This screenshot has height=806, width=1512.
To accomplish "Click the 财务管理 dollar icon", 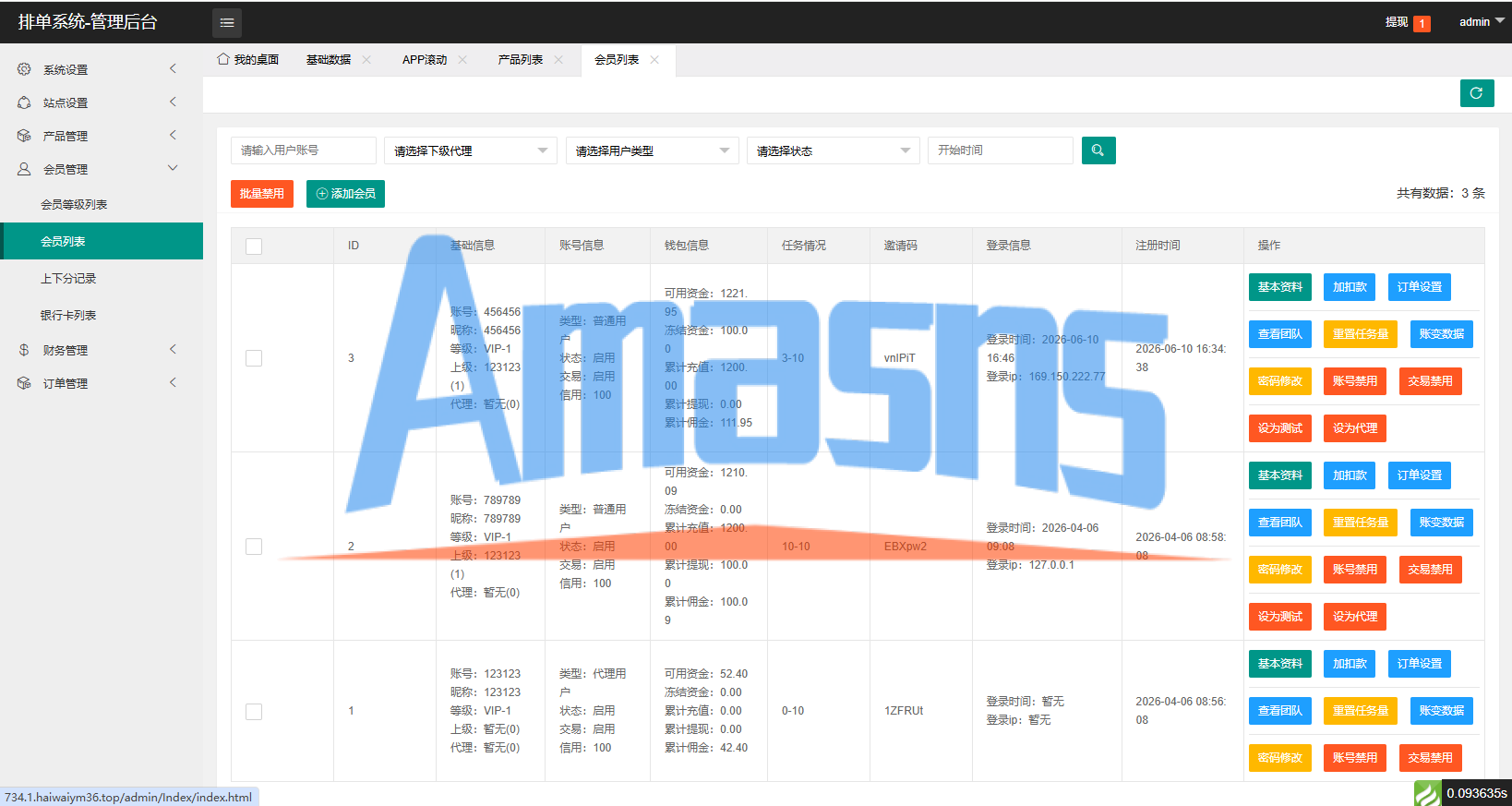I will pos(24,350).
